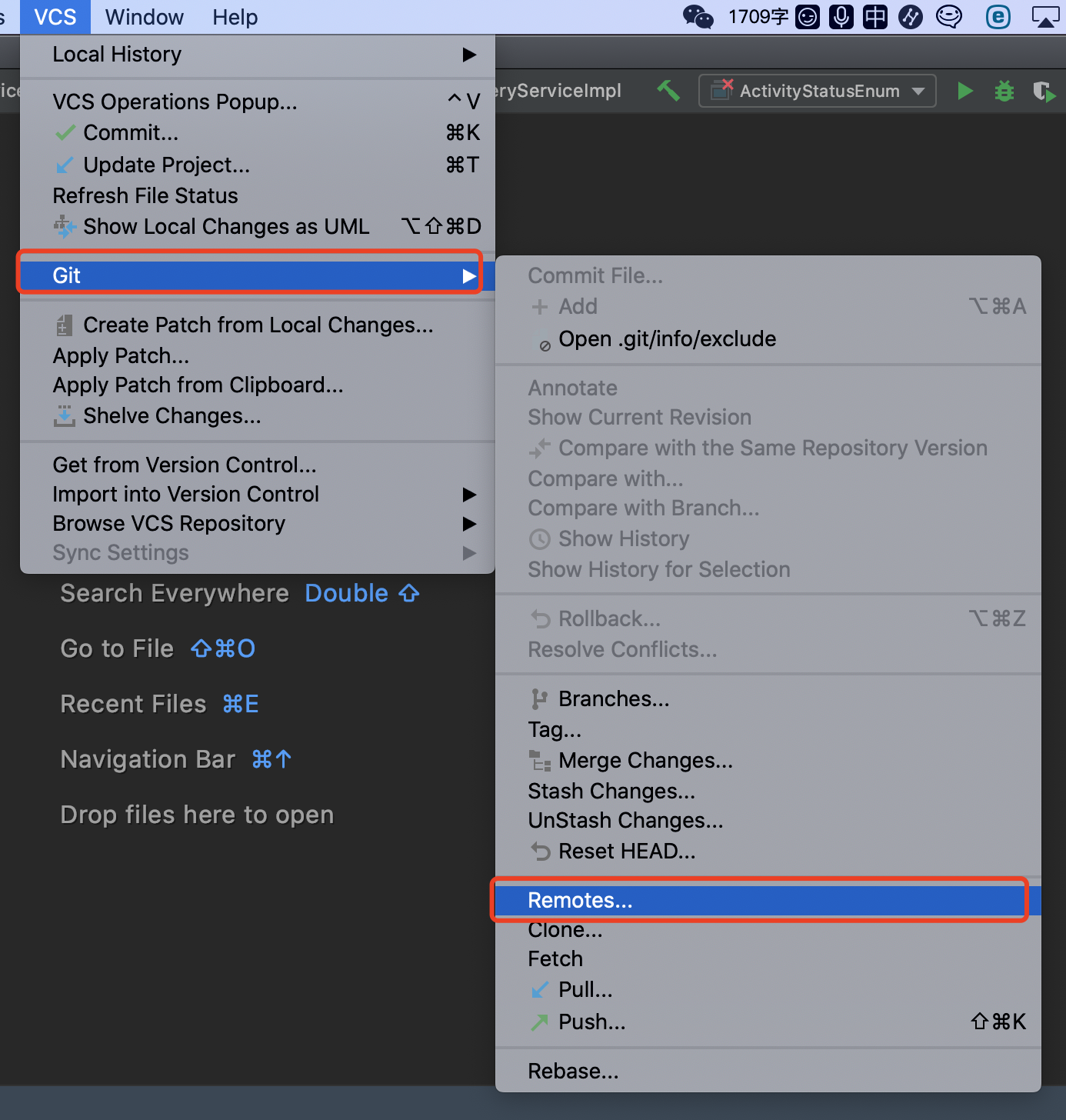The width and height of the screenshot is (1066, 1120).
Task: Click Remotes... in Git submenu
Action: [x=768, y=900]
